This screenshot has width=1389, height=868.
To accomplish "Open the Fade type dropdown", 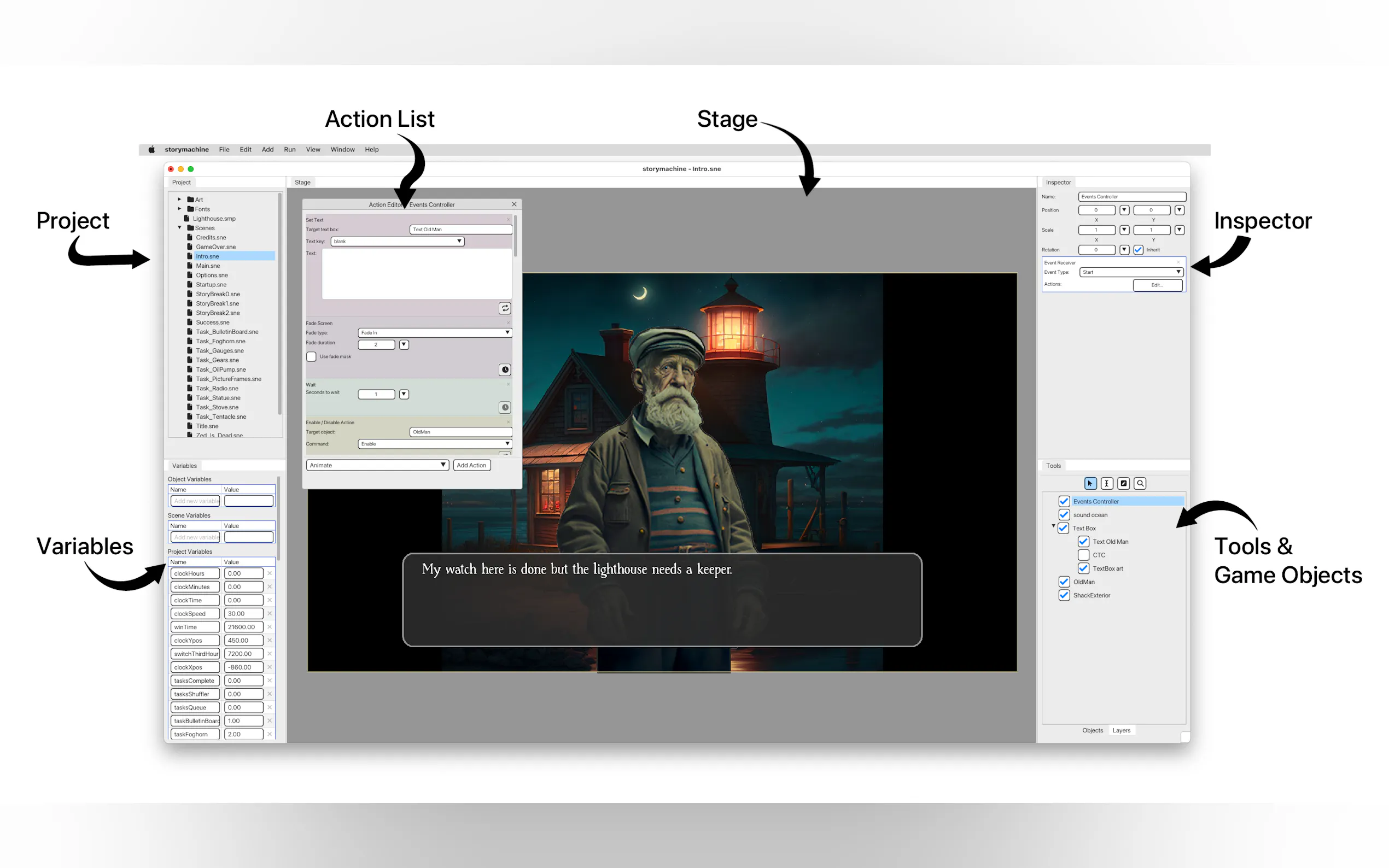I will point(435,333).
